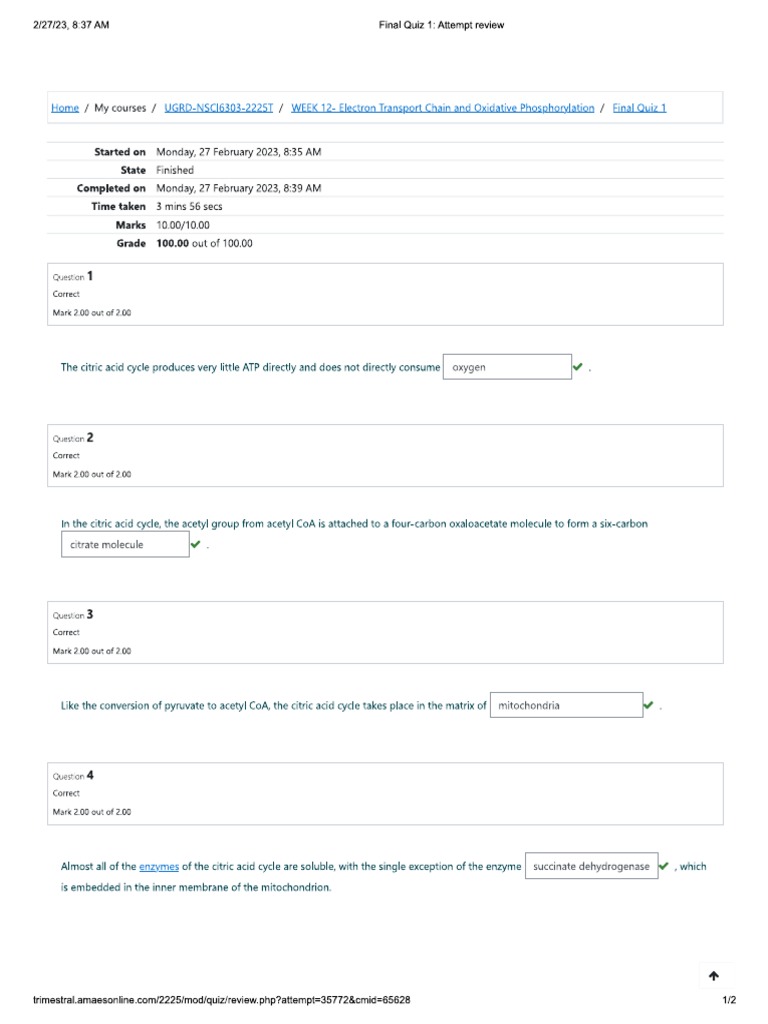This screenshot has width=768, height=1024.
Task: Click green checkmark beside succinate dehydrogenase answer
Action: 664,866
